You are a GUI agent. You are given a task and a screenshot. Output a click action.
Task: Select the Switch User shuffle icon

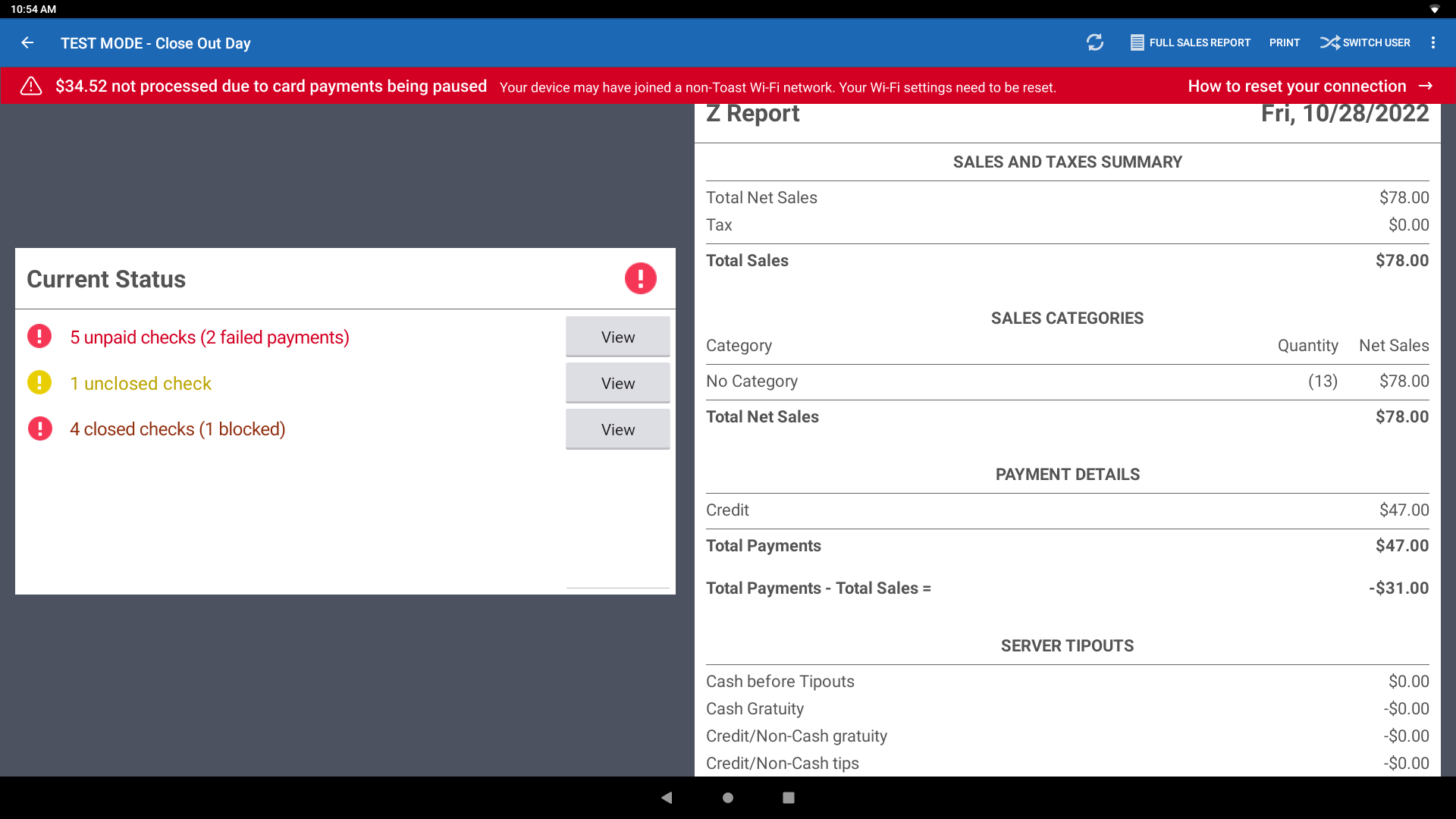1332,42
